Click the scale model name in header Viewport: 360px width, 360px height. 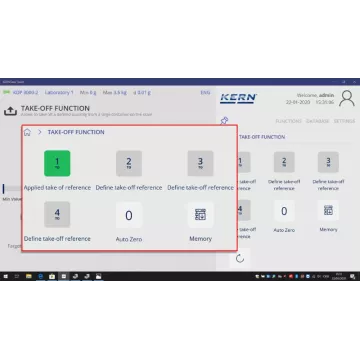click(x=26, y=93)
